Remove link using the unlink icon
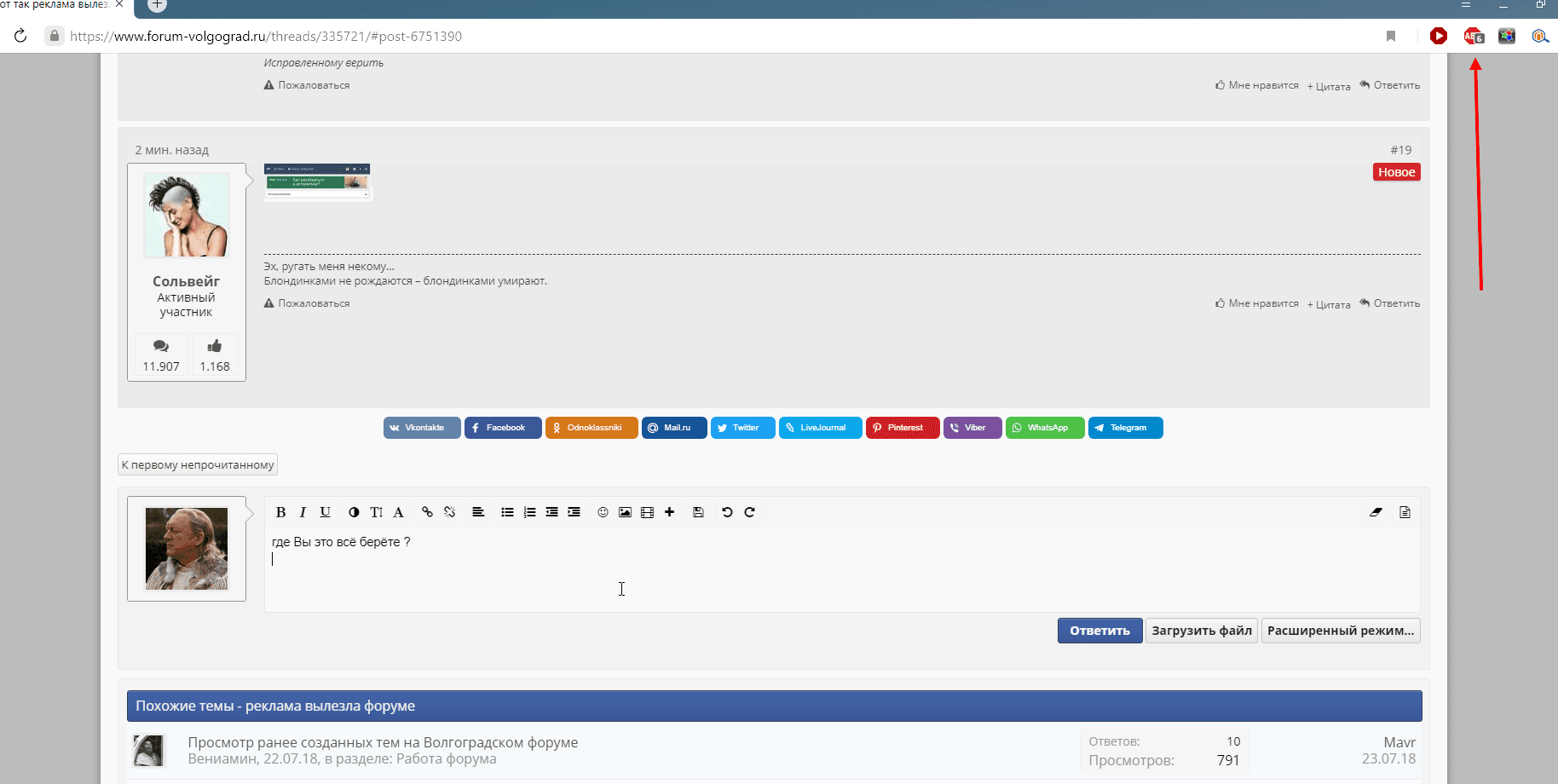The image size is (1558, 784). click(449, 512)
